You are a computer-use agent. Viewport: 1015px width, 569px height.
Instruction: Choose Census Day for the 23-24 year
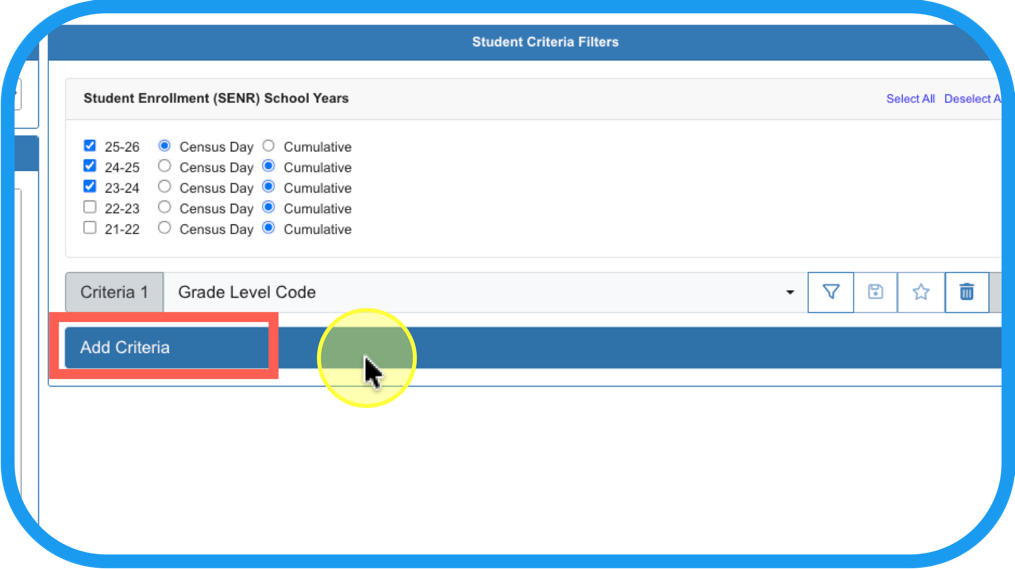coord(165,187)
